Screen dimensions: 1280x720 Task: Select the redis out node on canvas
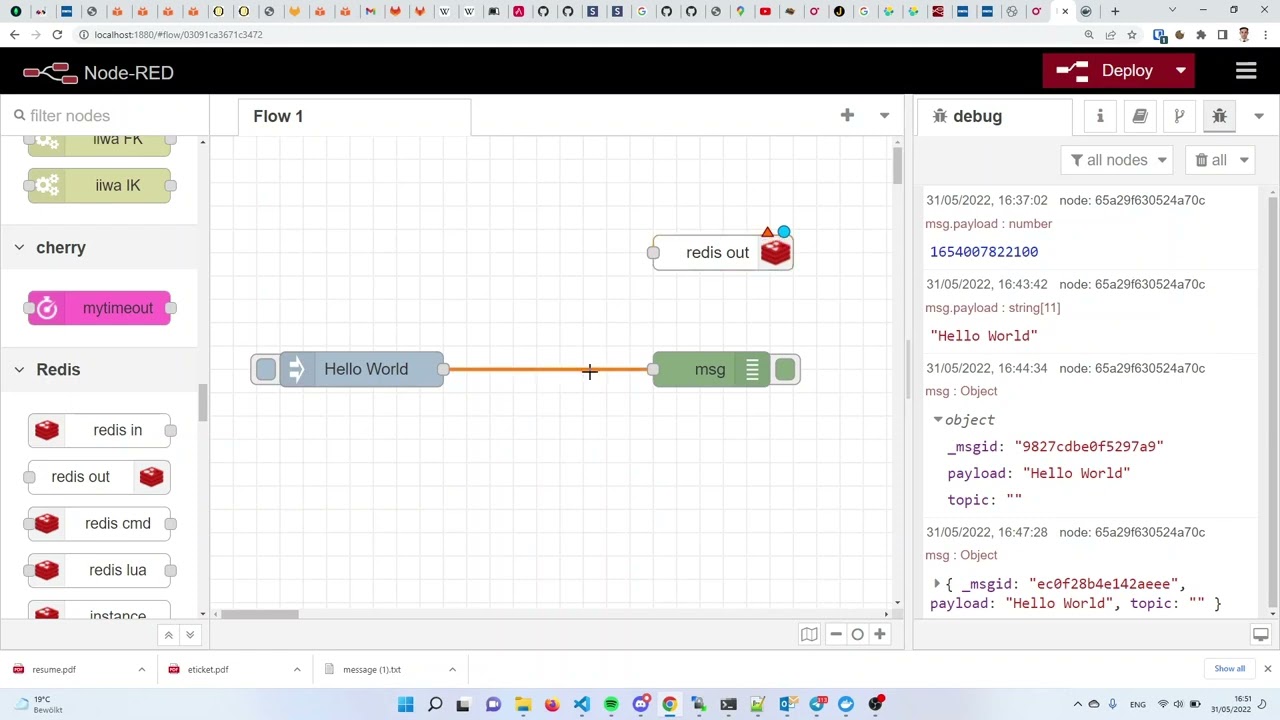click(723, 253)
